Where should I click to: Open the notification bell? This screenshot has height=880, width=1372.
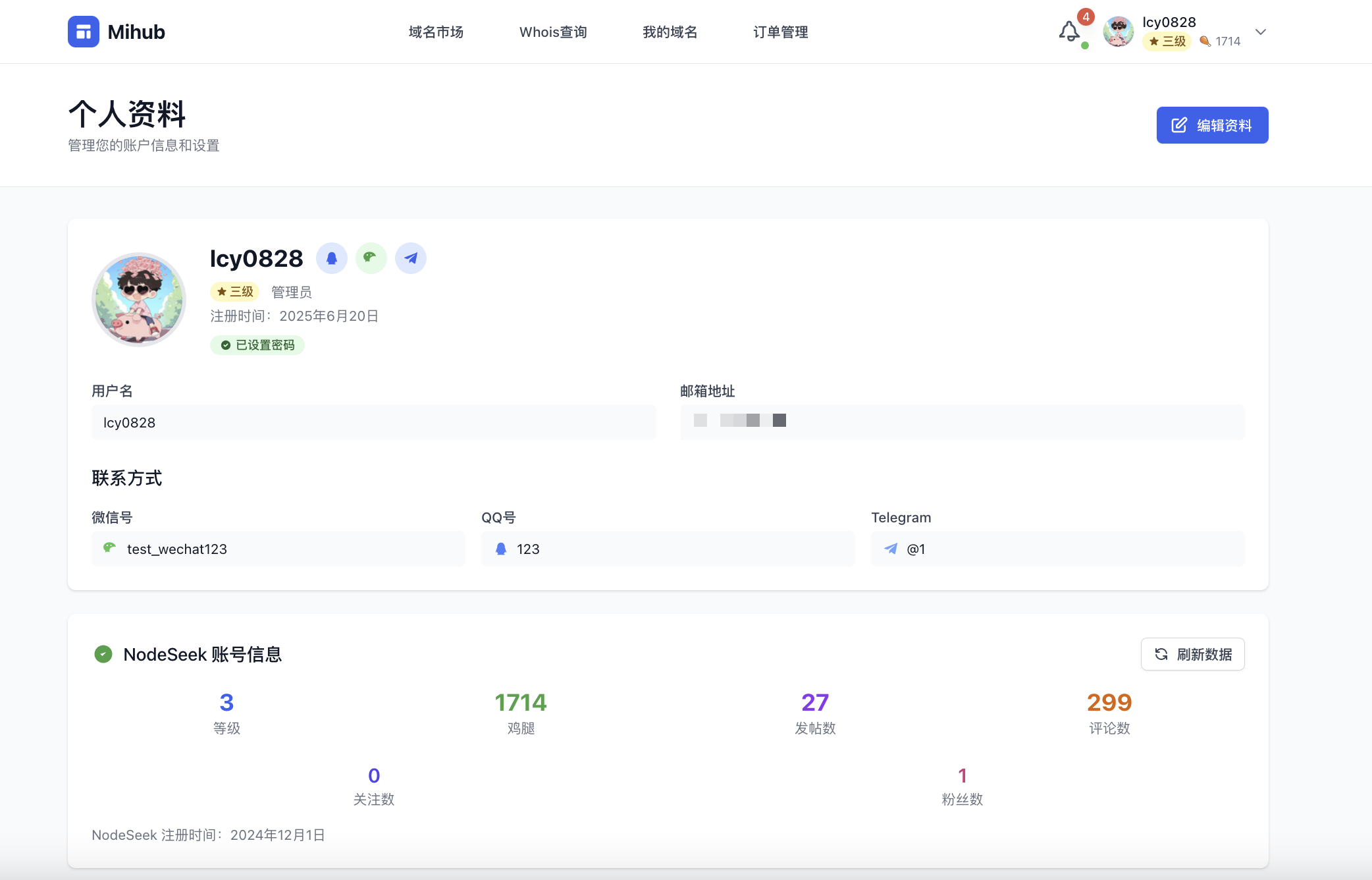tap(1069, 32)
